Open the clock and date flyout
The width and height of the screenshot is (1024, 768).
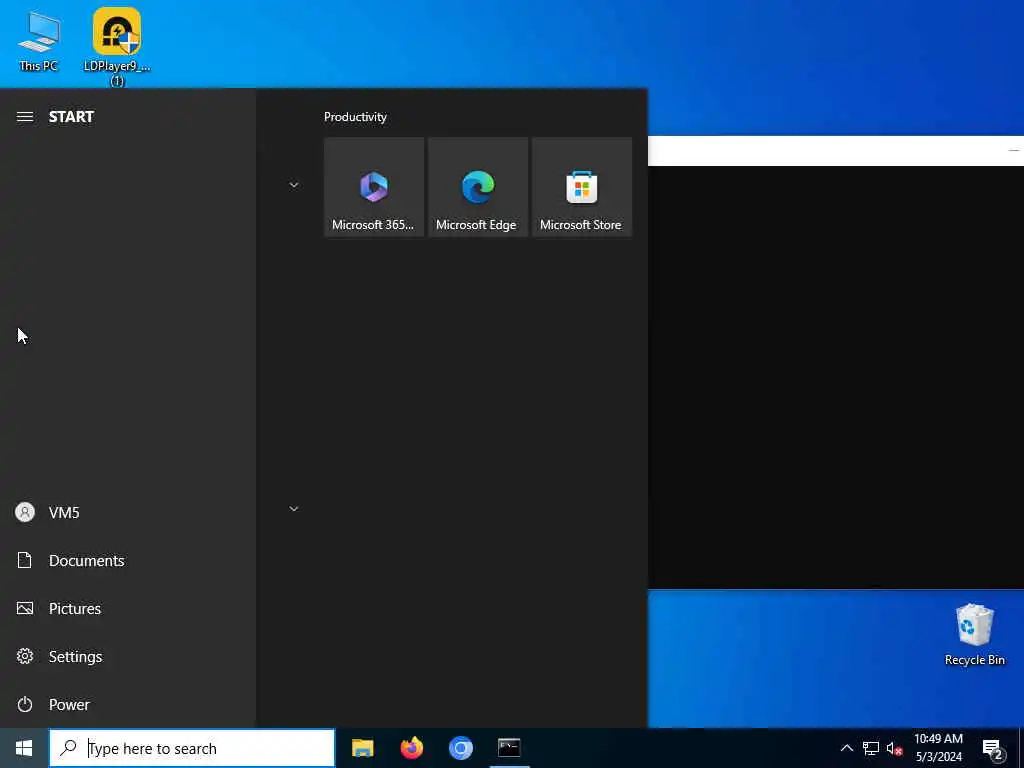pyautogui.click(x=938, y=748)
